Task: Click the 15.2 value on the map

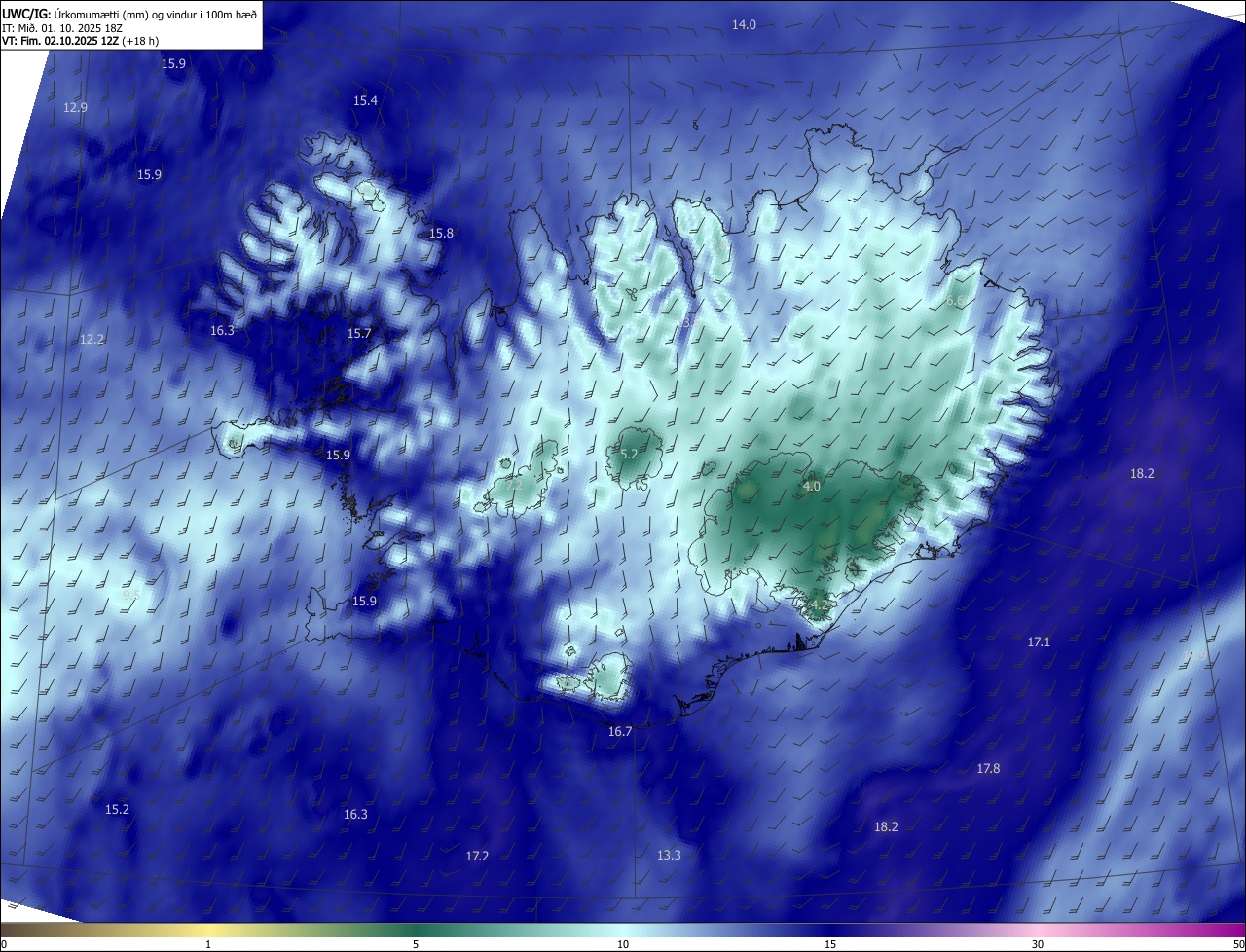Action: click(x=117, y=809)
